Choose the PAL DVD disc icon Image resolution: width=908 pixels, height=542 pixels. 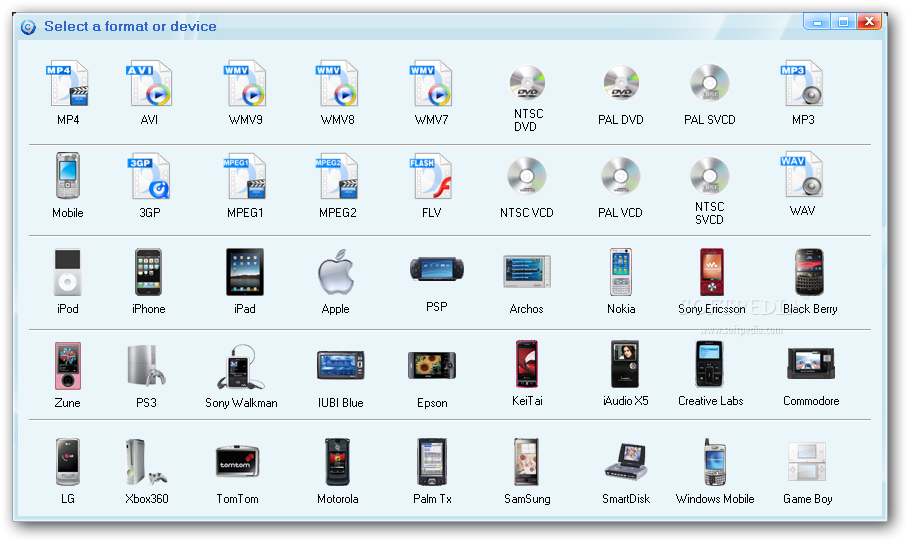[621, 83]
